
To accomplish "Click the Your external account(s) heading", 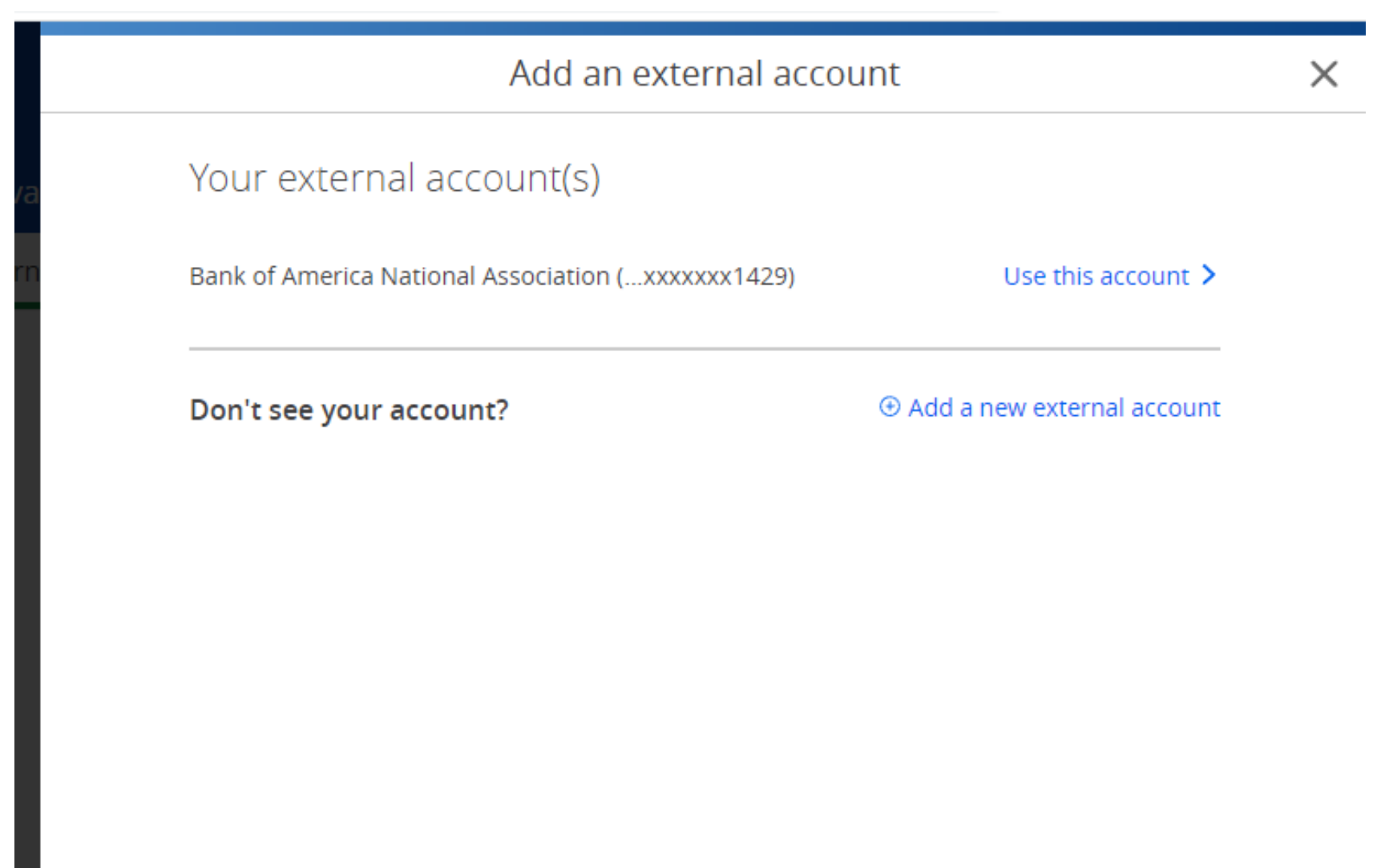I will 394,178.
